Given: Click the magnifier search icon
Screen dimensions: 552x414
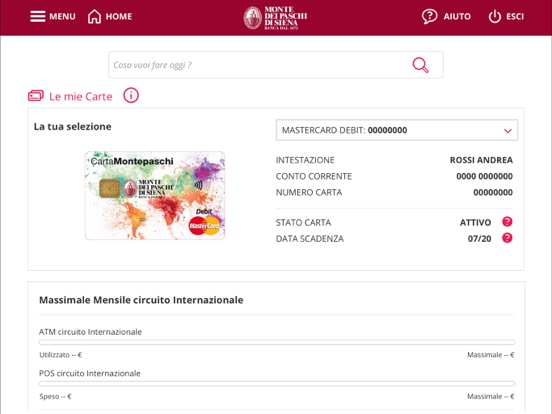Looking at the screenshot, I should (420, 65).
